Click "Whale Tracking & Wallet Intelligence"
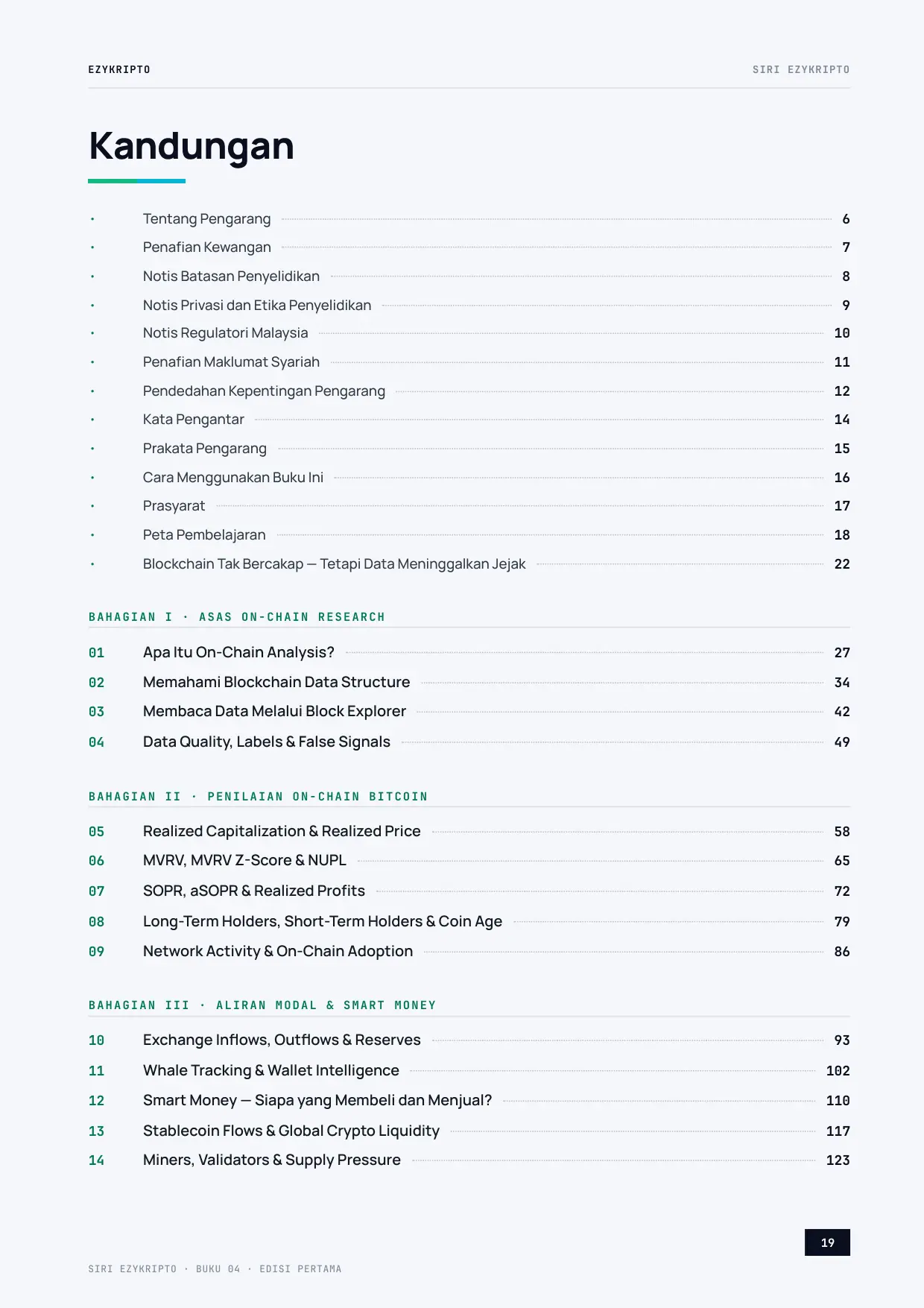 pos(271,1071)
